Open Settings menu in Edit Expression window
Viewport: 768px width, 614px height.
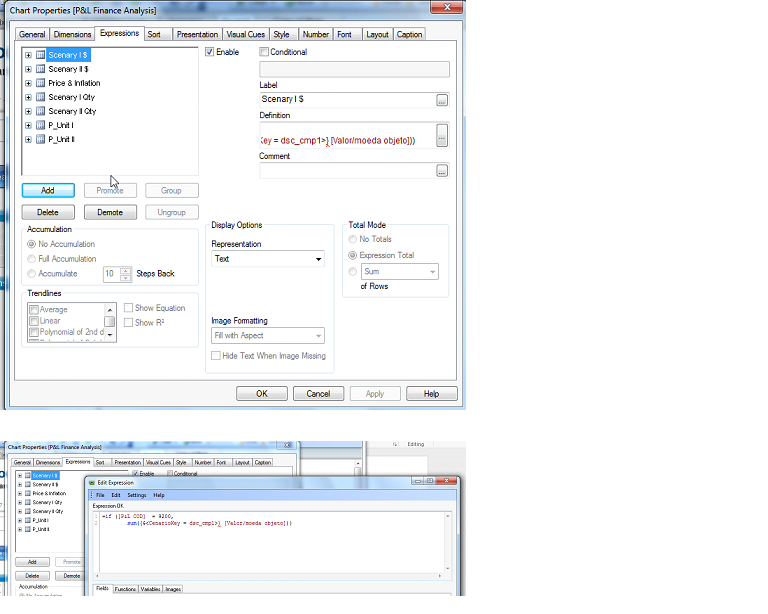pos(137,495)
